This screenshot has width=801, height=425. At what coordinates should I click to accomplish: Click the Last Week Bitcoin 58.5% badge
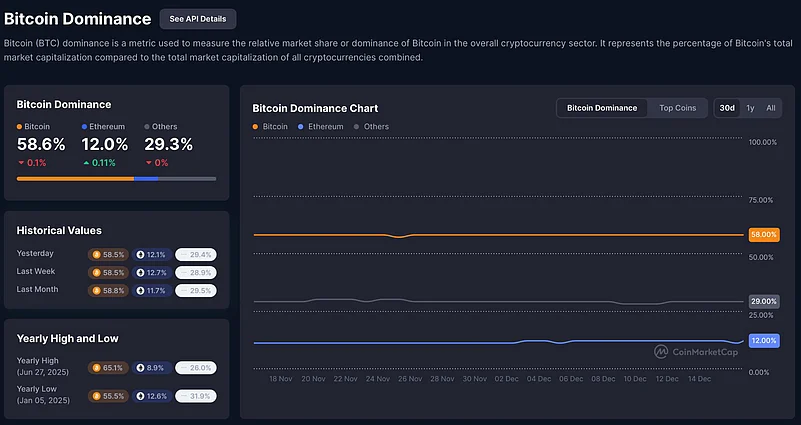tap(108, 273)
